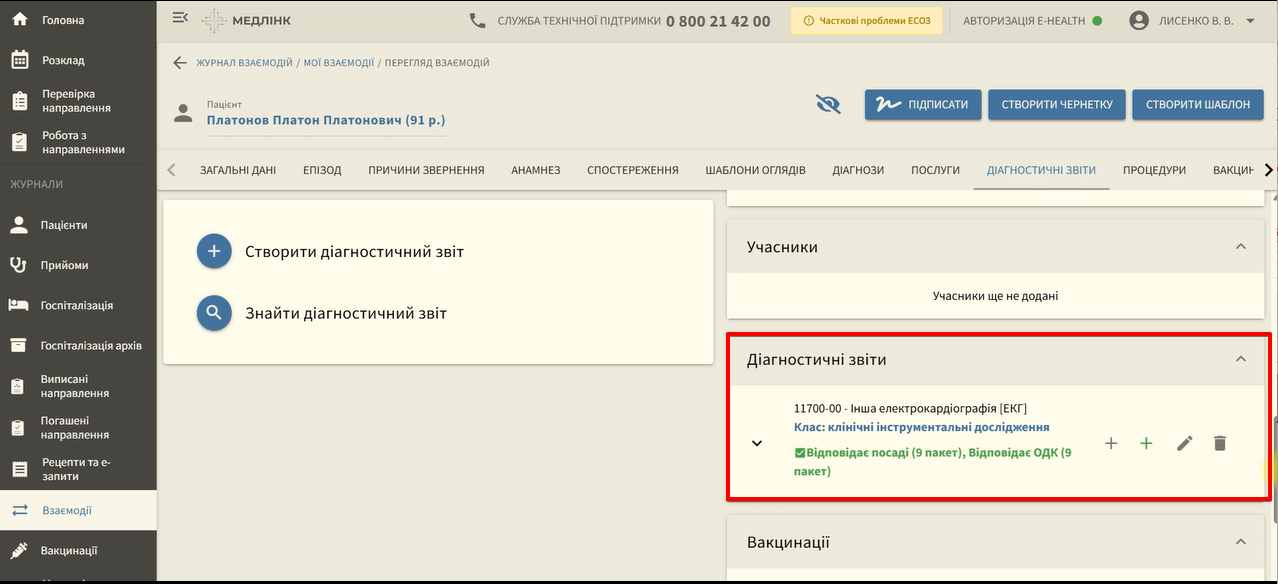The image size is (1278, 584).
Task: Open the Лисенко В. В. user dropdown arrow
Action: pos(1250,20)
